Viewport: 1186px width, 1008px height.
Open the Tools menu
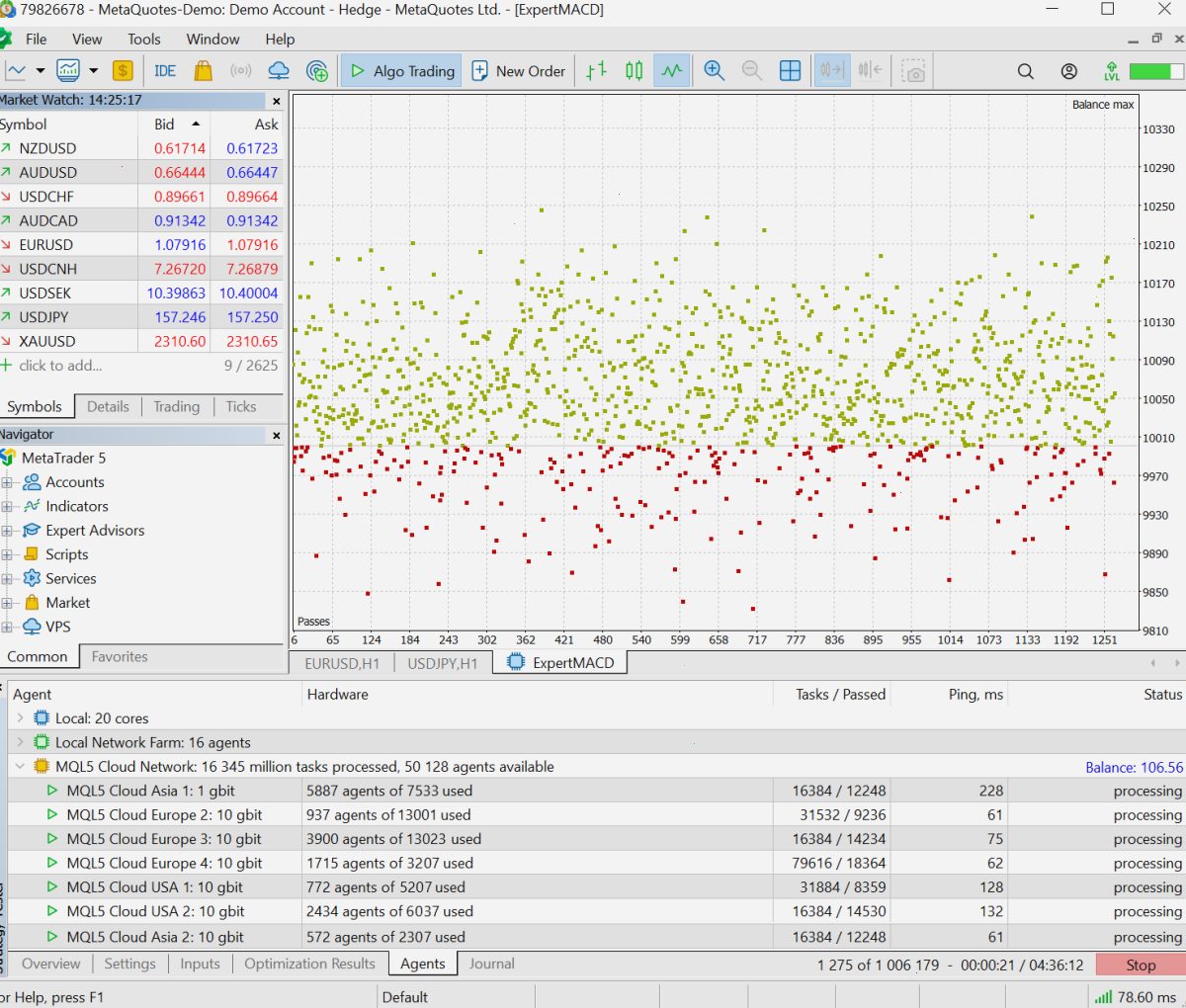144,40
